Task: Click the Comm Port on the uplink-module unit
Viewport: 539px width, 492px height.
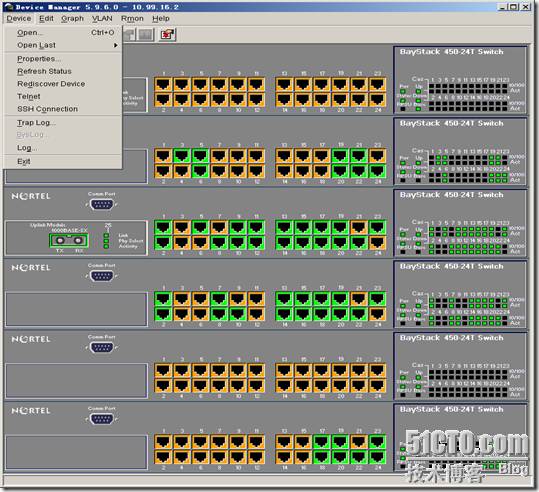Action: [101, 205]
